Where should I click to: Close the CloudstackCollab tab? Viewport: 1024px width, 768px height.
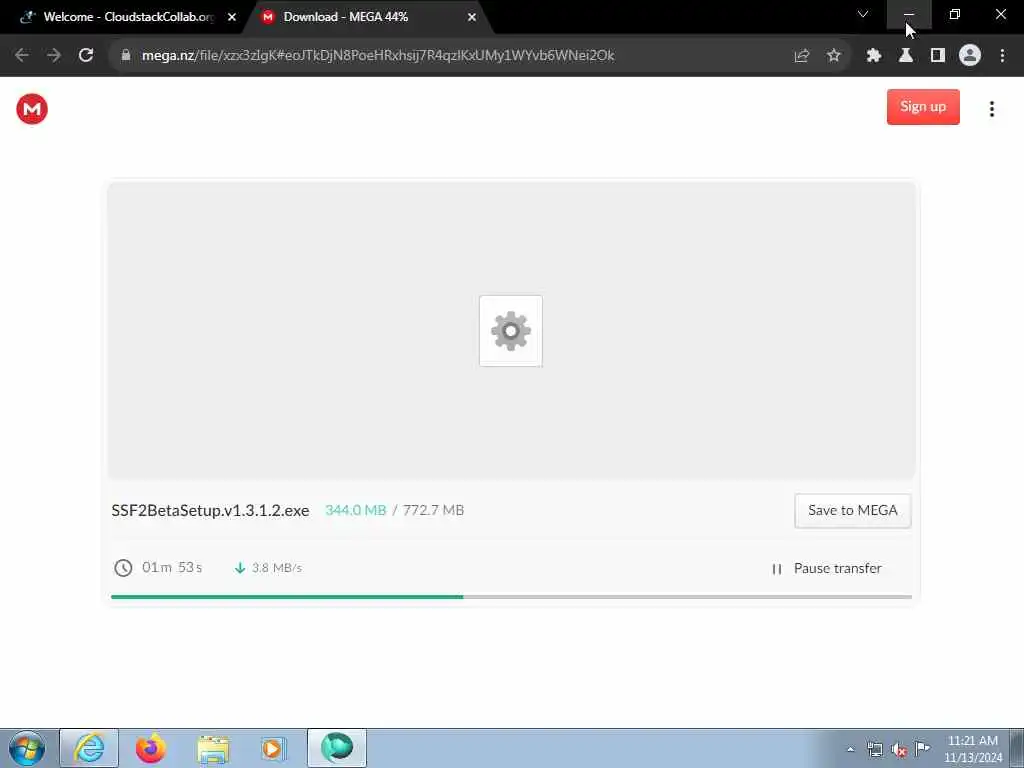point(232,18)
